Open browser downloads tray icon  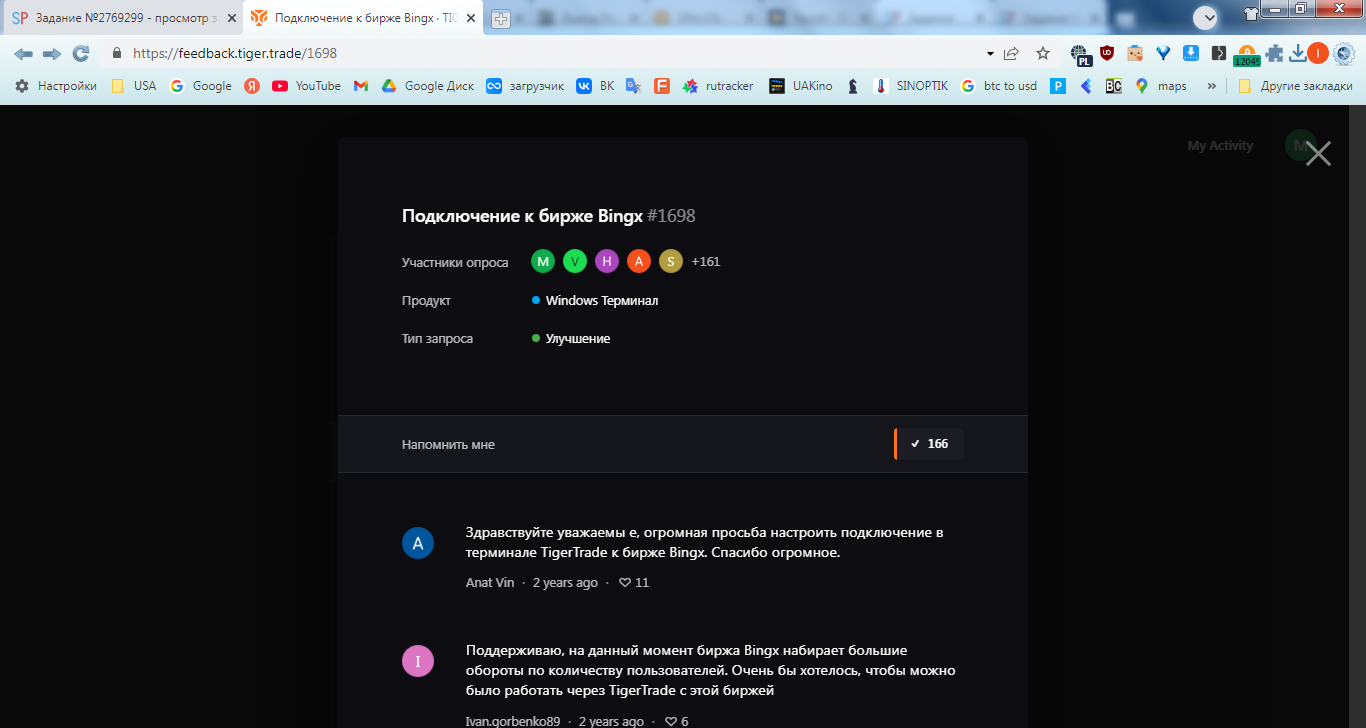pos(1298,53)
